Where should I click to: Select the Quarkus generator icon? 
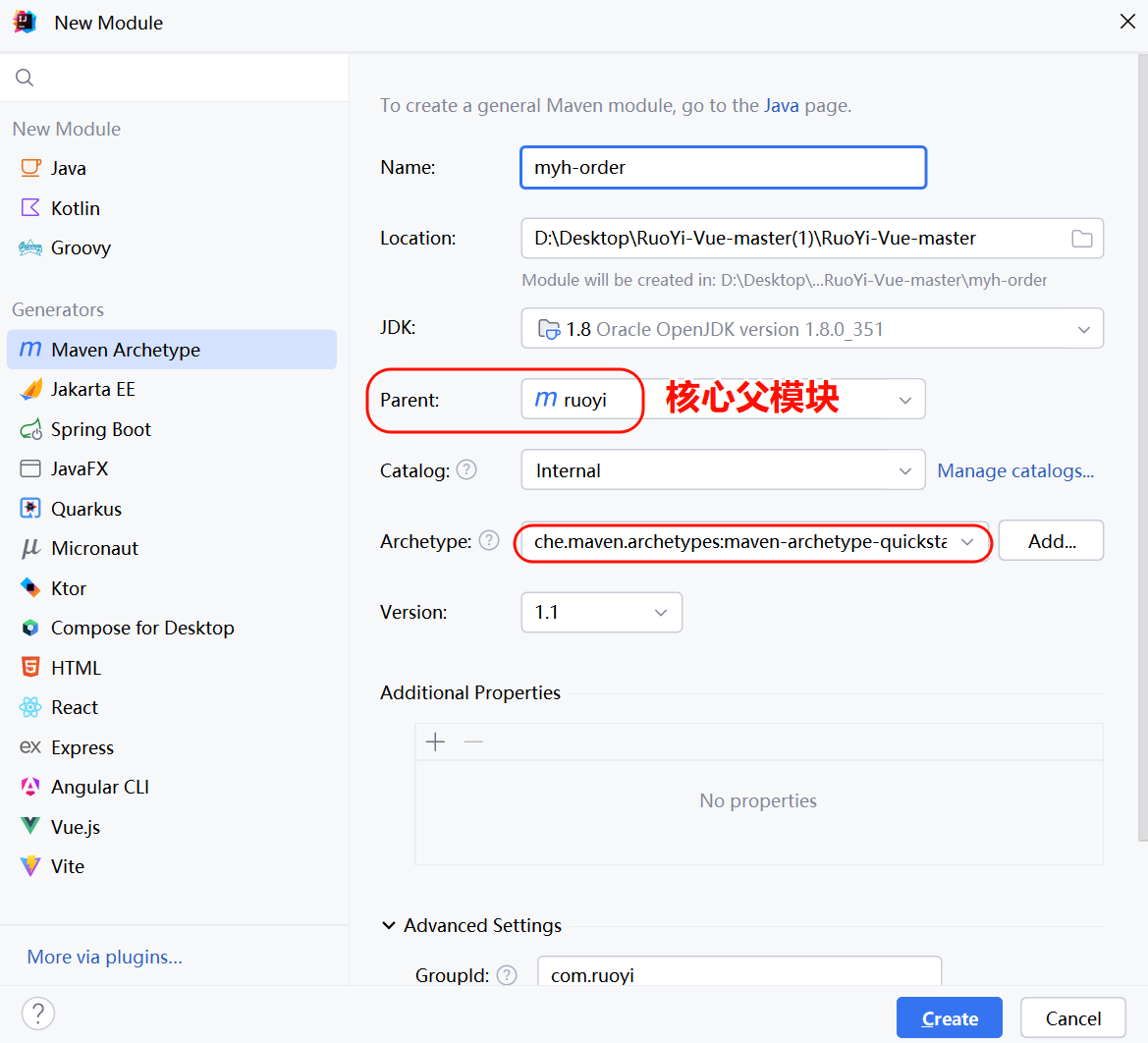pos(30,509)
